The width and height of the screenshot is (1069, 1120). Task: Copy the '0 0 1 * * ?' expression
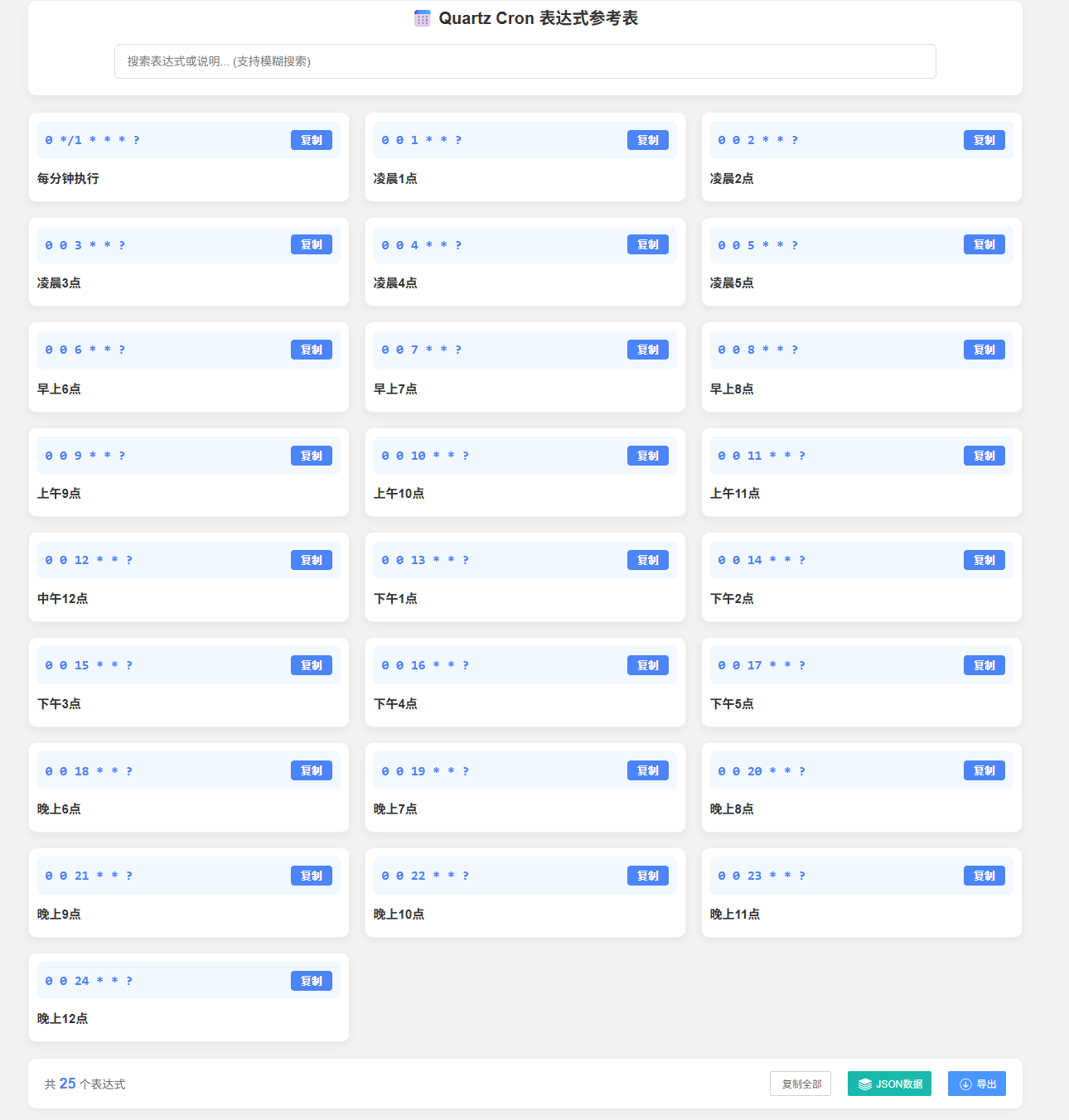(648, 140)
